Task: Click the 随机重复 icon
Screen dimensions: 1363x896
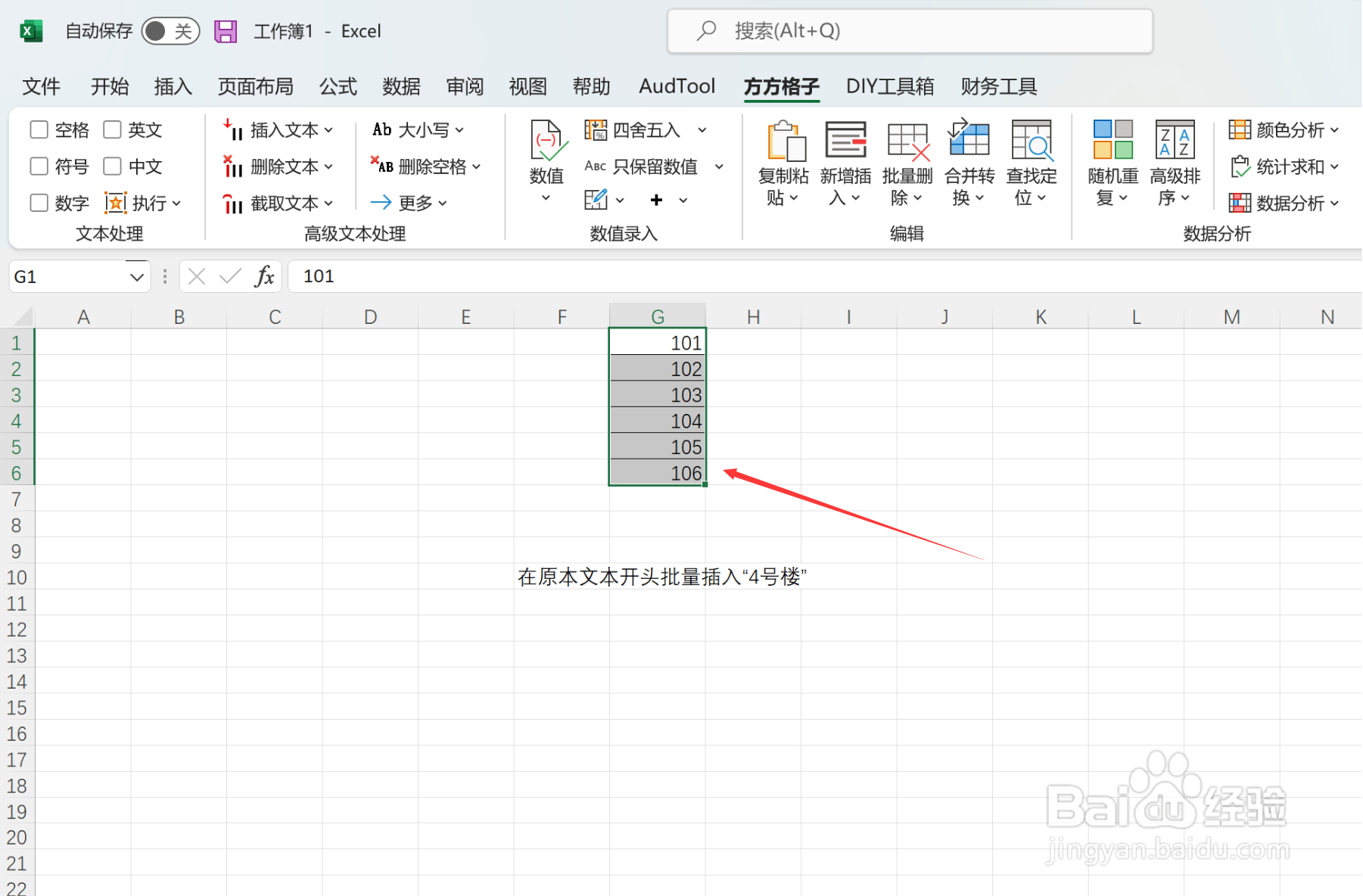Action: pyautogui.click(x=1113, y=140)
